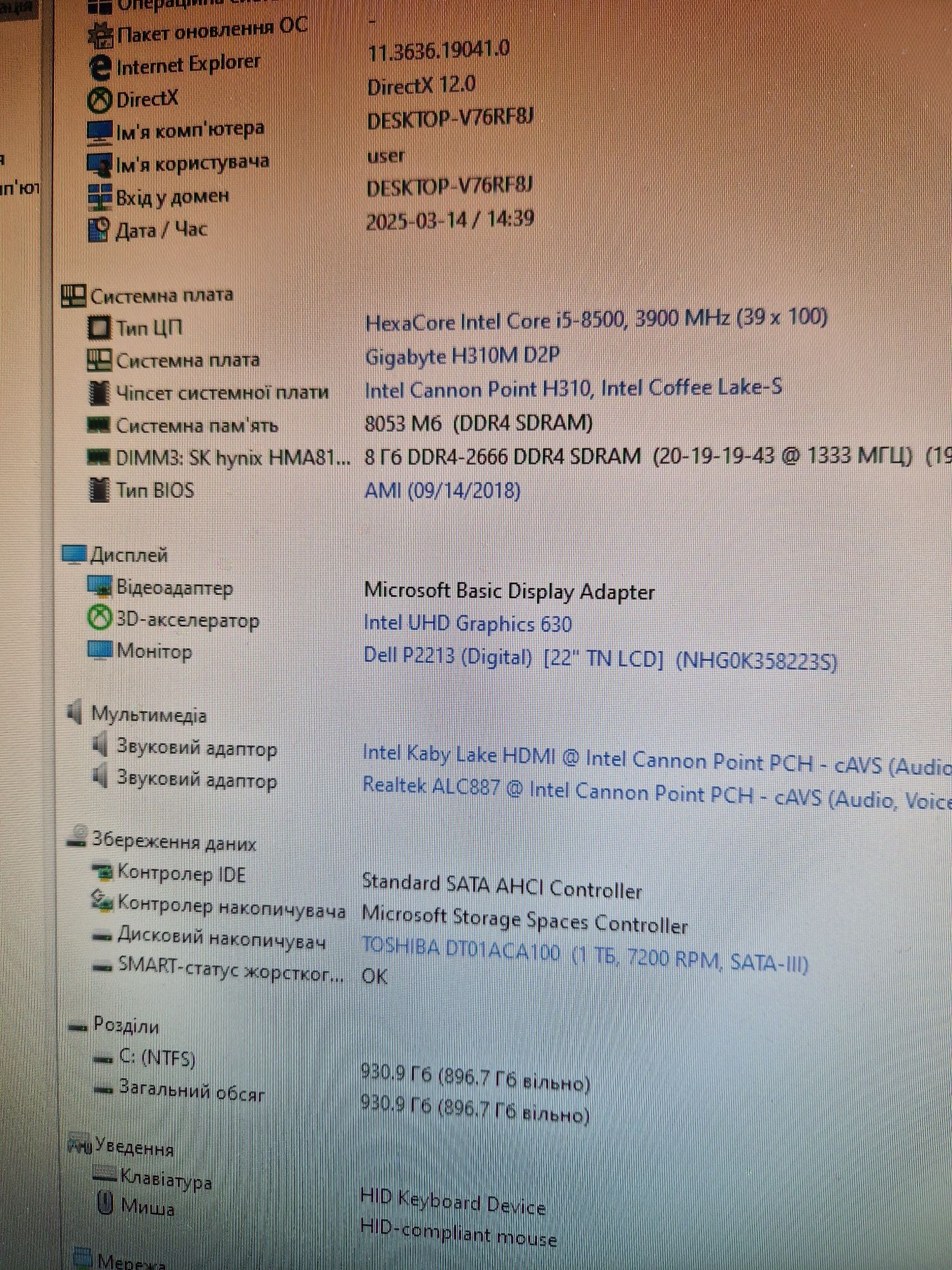This screenshot has width=952, height=1270.
Task: Select the Microsoft Storage Spaces Controller value
Action: pyautogui.click(x=524, y=919)
